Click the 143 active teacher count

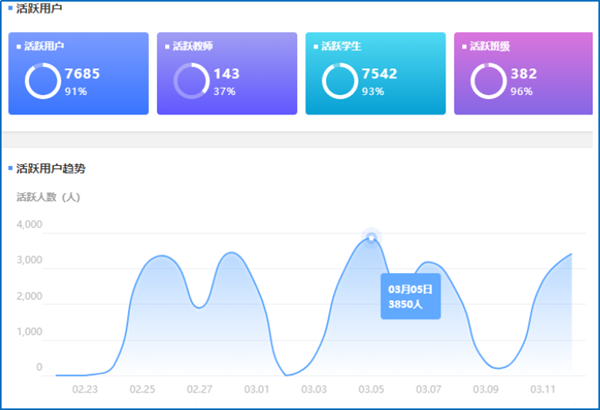pos(226,74)
